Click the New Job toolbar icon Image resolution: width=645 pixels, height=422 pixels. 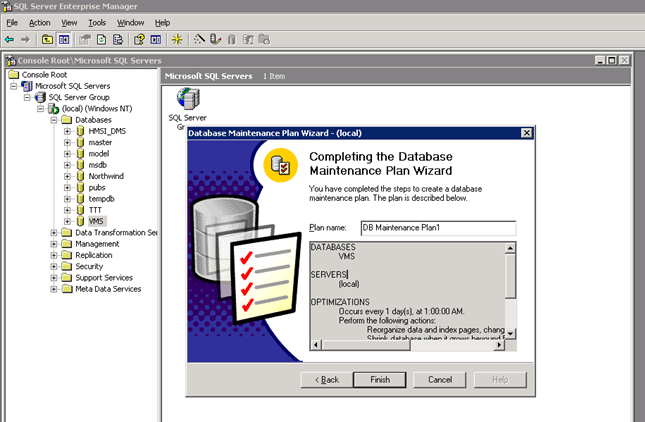[x=264, y=39]
